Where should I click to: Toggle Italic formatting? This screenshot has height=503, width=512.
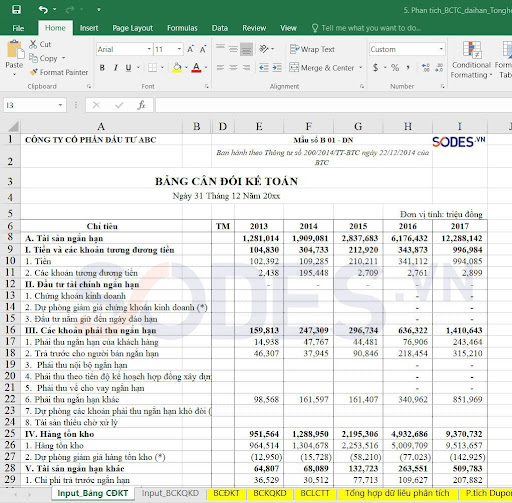coord(115,68)
